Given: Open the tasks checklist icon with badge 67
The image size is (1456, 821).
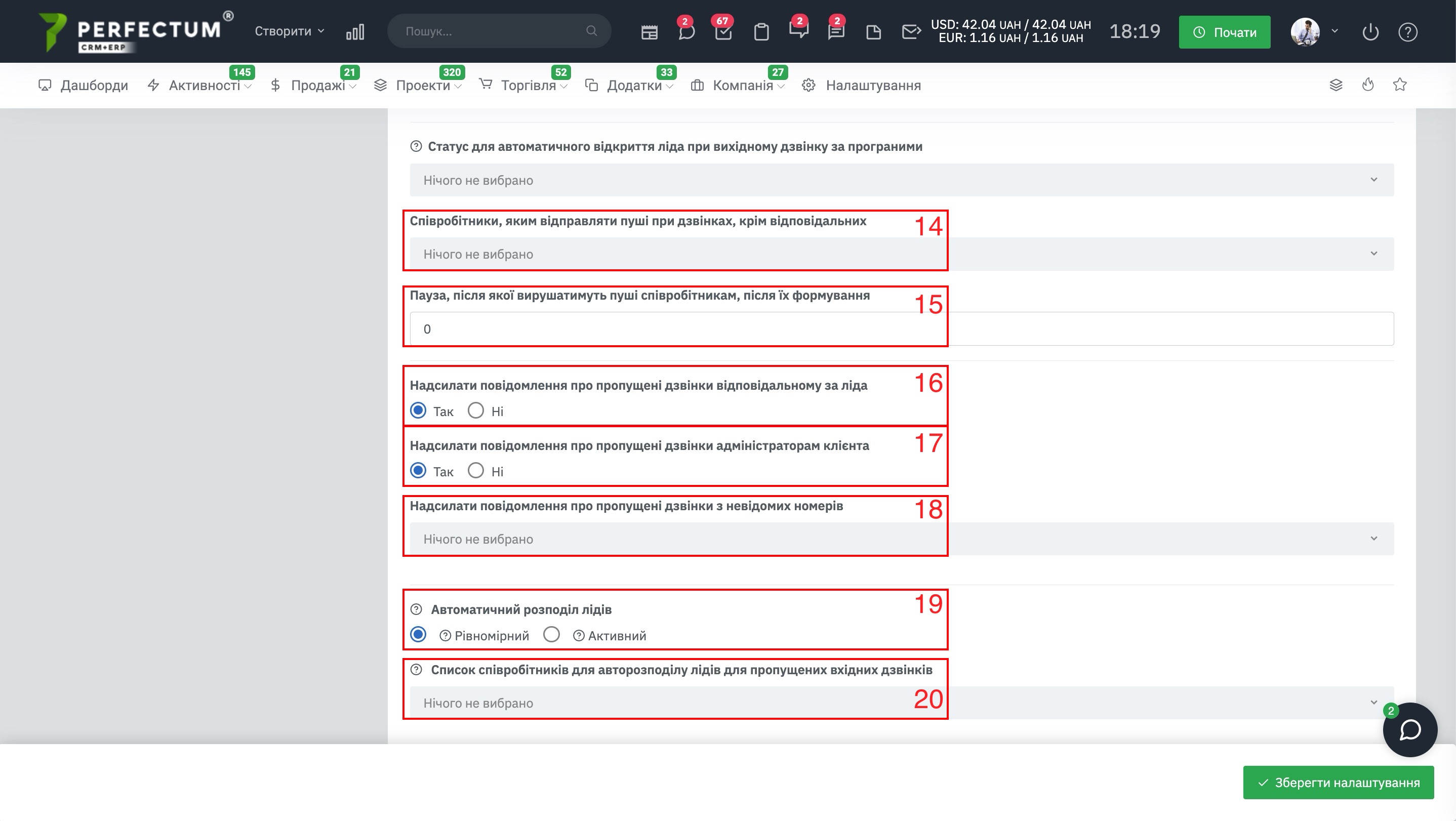Looking at the screenshot, I should click(x=723, y=32).
